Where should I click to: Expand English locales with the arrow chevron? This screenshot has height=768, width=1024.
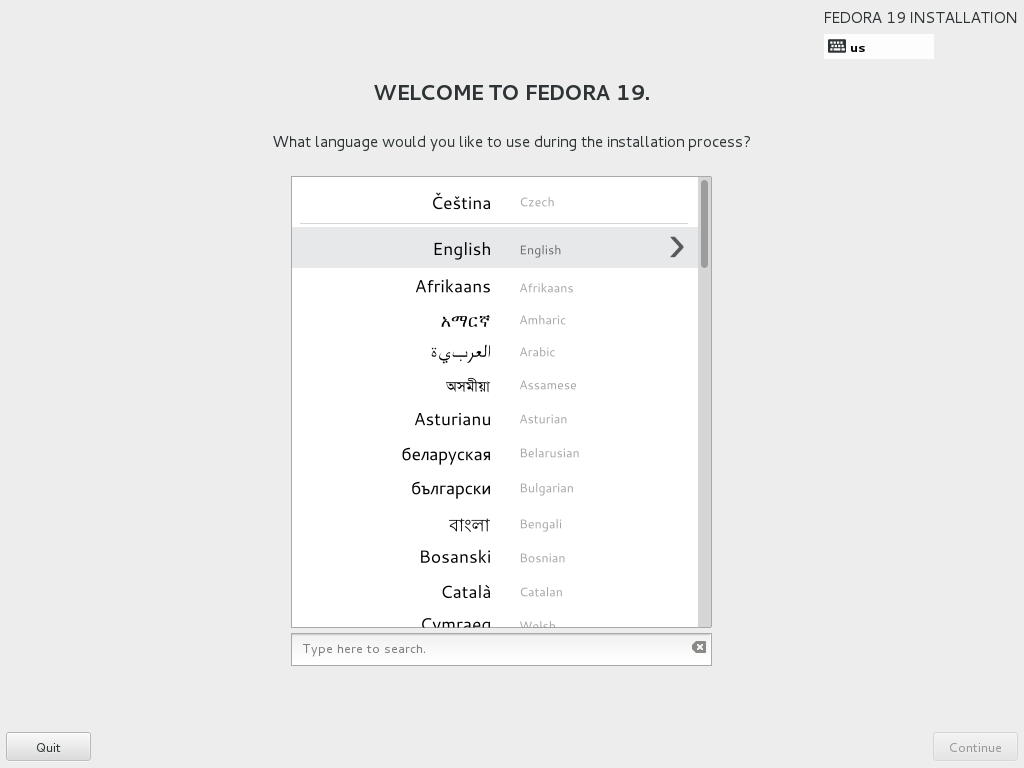pos(677,248)
